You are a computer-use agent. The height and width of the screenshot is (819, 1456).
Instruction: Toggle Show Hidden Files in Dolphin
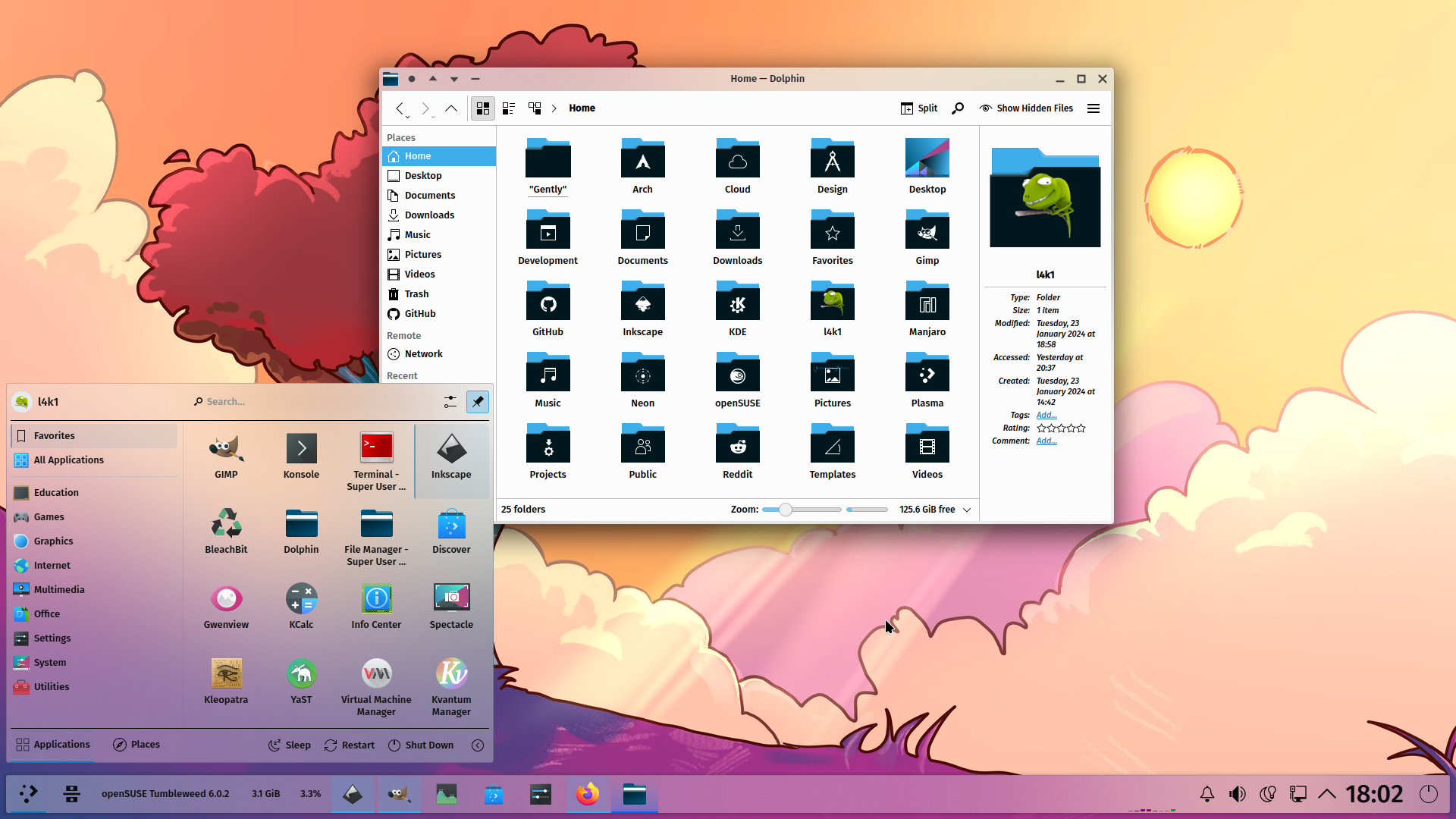pyautogui.click(x=1026, y=108)
